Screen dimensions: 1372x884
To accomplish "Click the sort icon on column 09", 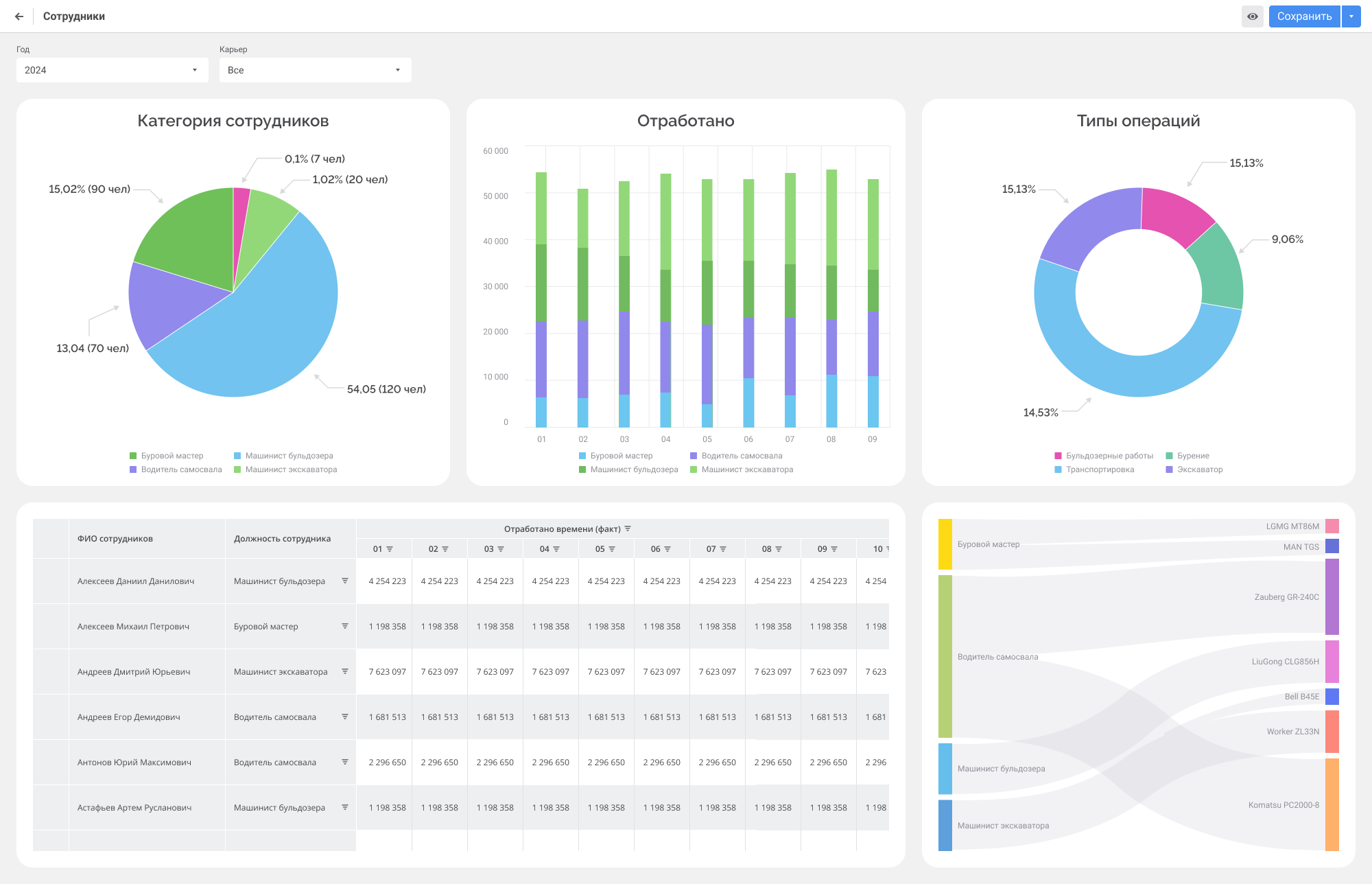I will tap(834, 549).
